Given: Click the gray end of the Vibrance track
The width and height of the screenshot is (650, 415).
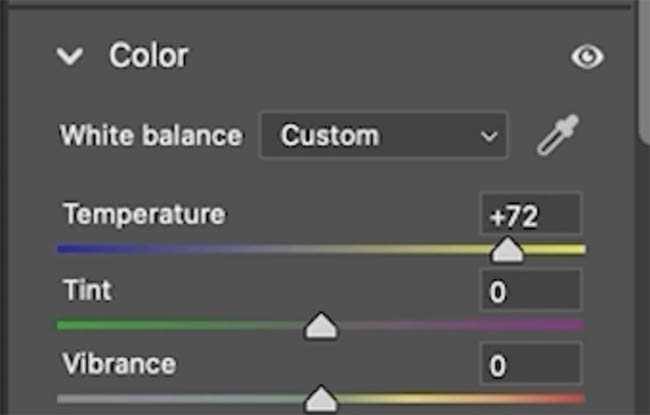Looking at the screenshot, I should click(66, 398).
